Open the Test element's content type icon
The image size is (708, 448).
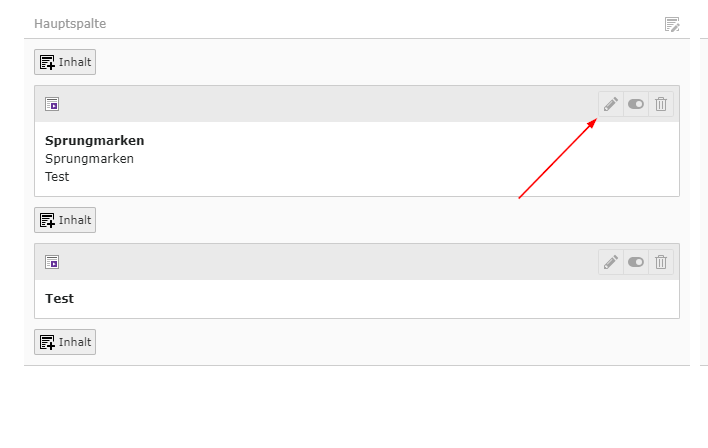pyautogui.click(x=52, y=262)
